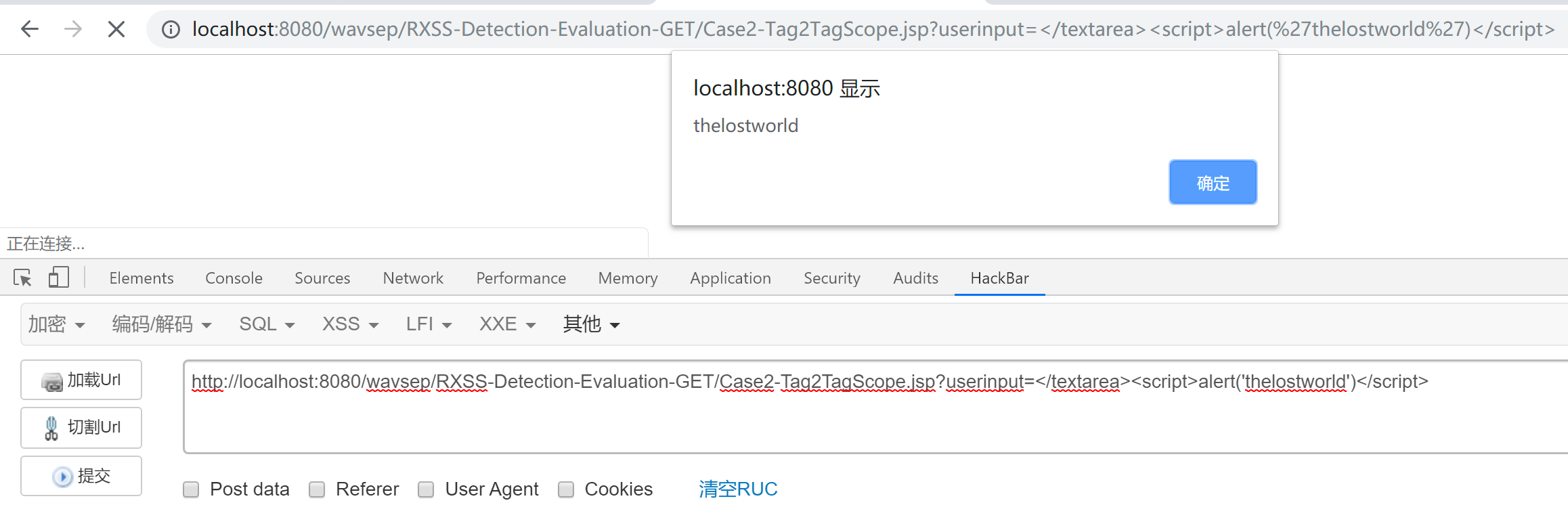Select the scissors 切割Url tool
Viewport: 1568px width, 505px height.
point(81,427)
